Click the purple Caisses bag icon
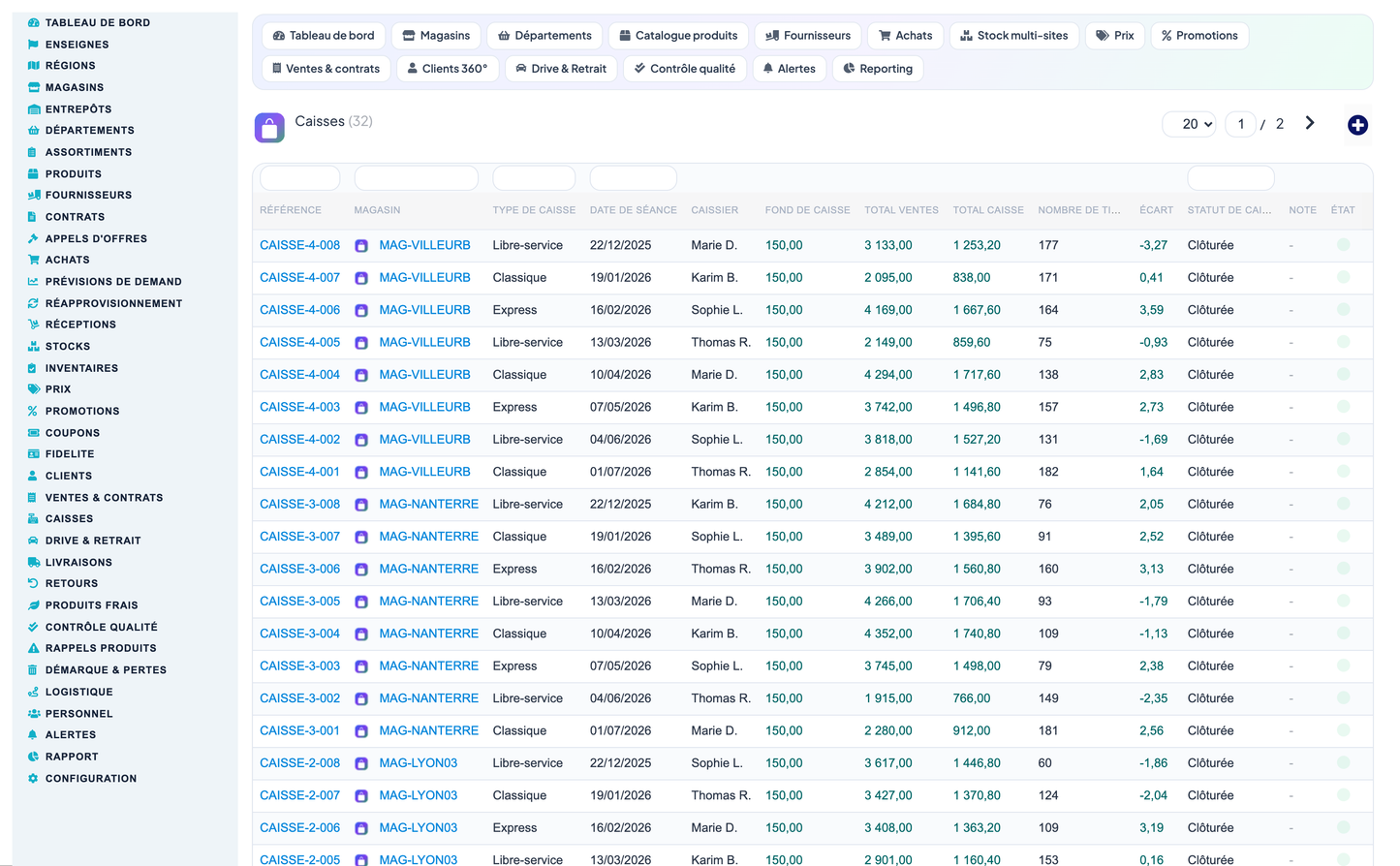 (269, 128)
